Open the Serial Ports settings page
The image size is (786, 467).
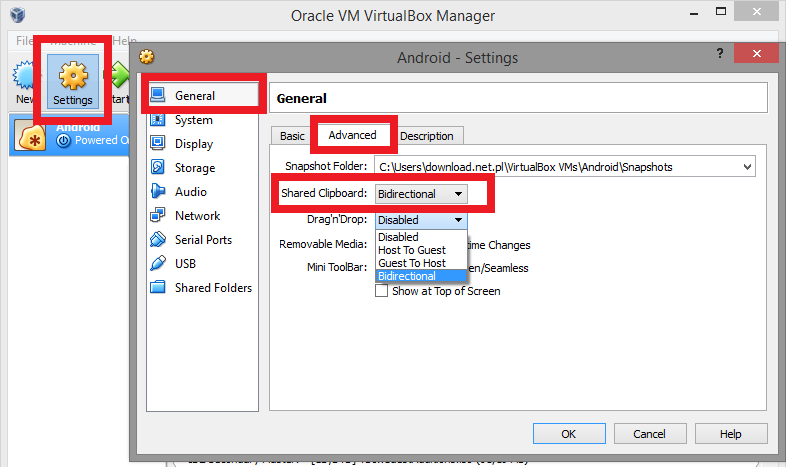point(204,240)
